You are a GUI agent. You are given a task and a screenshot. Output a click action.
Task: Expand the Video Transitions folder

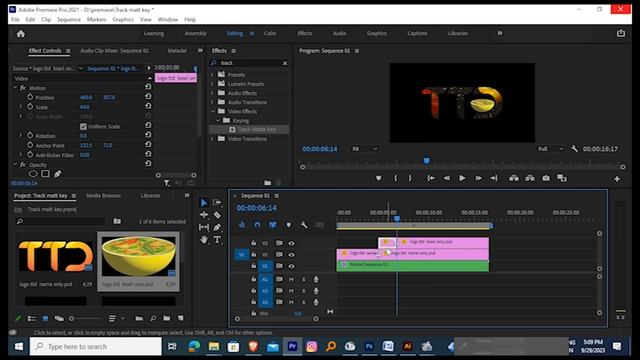coord(212,139)
